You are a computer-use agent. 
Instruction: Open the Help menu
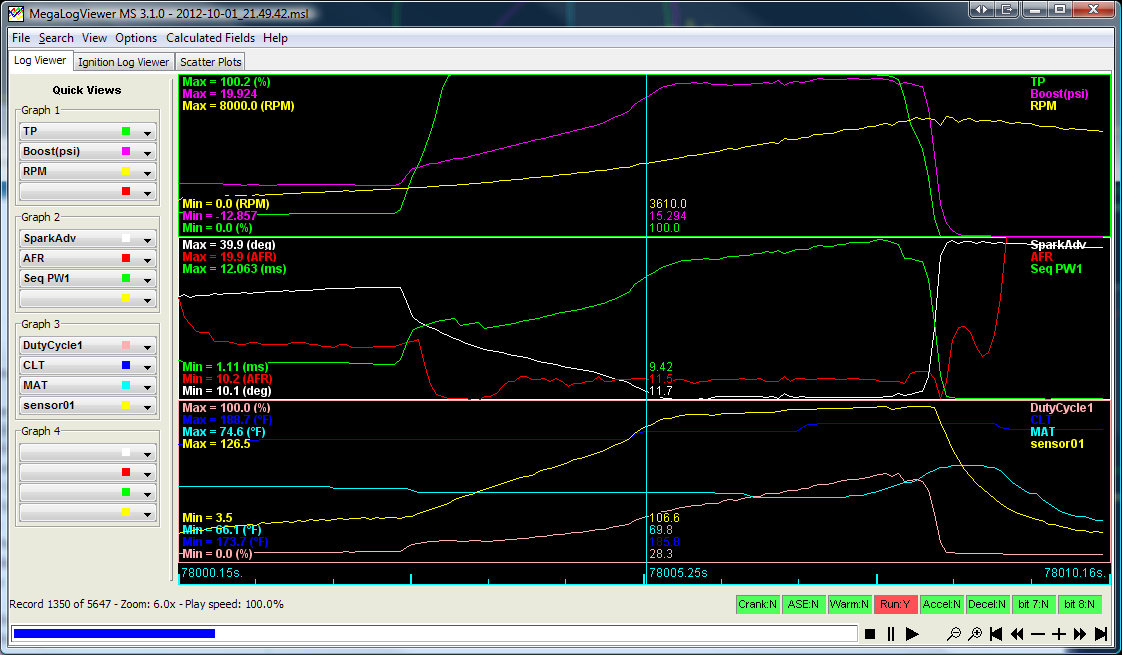(x=275, y=38)
